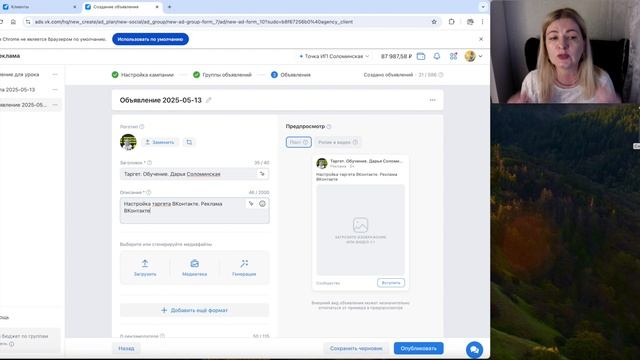Click preview info help icon

329,127
